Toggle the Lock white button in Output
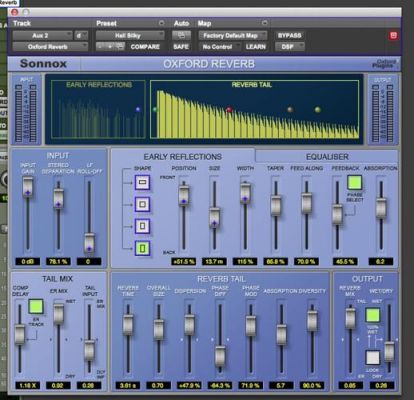The image size is (414, 400). point(373,358)
